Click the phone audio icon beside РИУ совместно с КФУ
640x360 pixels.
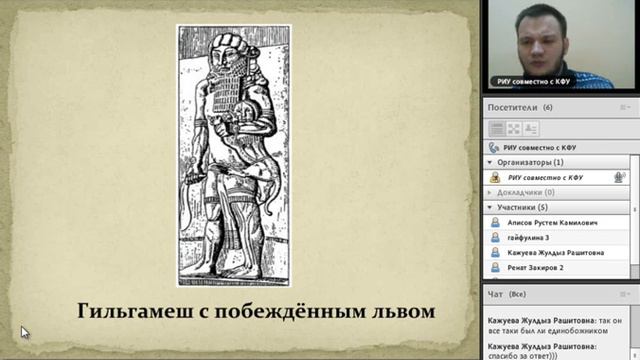pyautogui.click(x=494, y=147)
